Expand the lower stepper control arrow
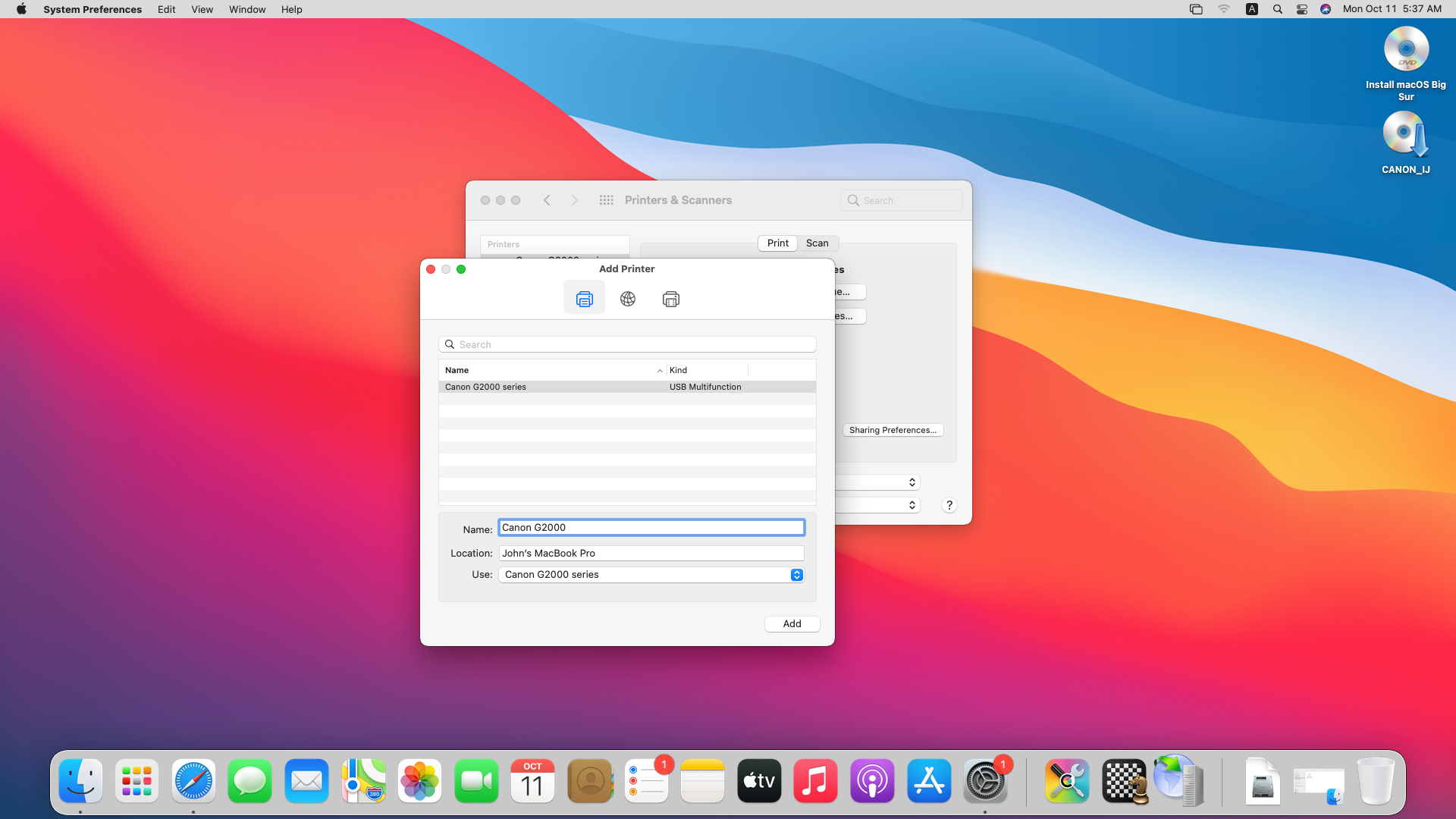 click(x=912, y=507)
